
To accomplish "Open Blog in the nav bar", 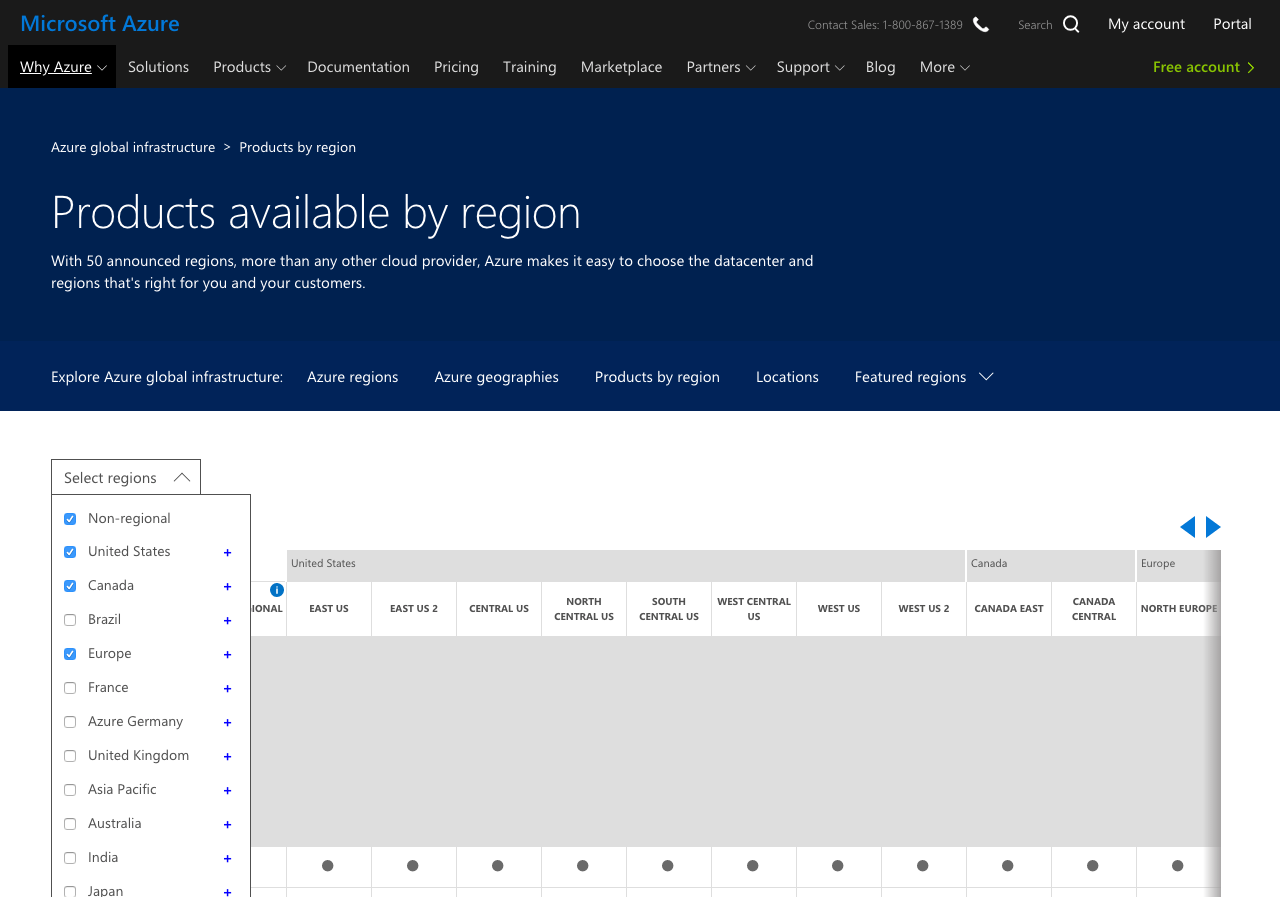I will pos(880,67).
